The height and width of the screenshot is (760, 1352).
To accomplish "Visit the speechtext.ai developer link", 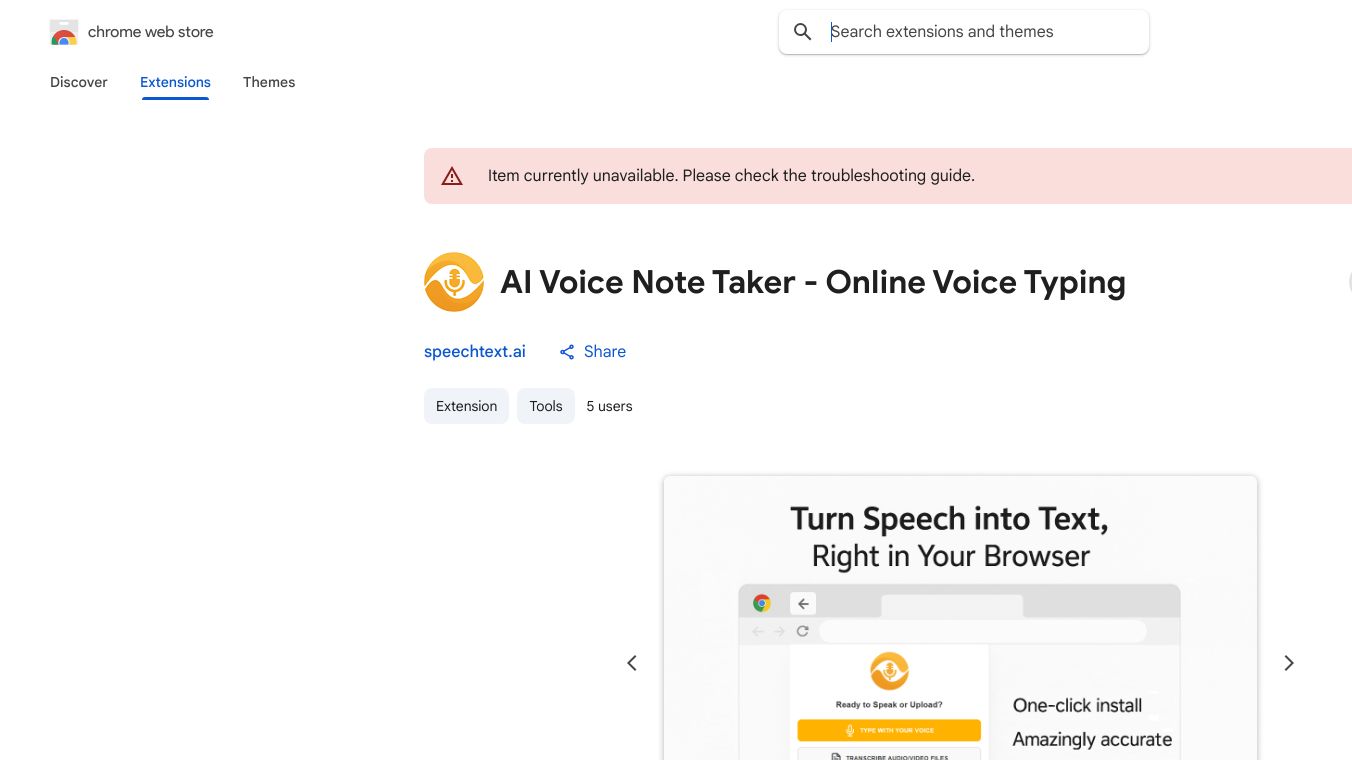I will 475,351.
